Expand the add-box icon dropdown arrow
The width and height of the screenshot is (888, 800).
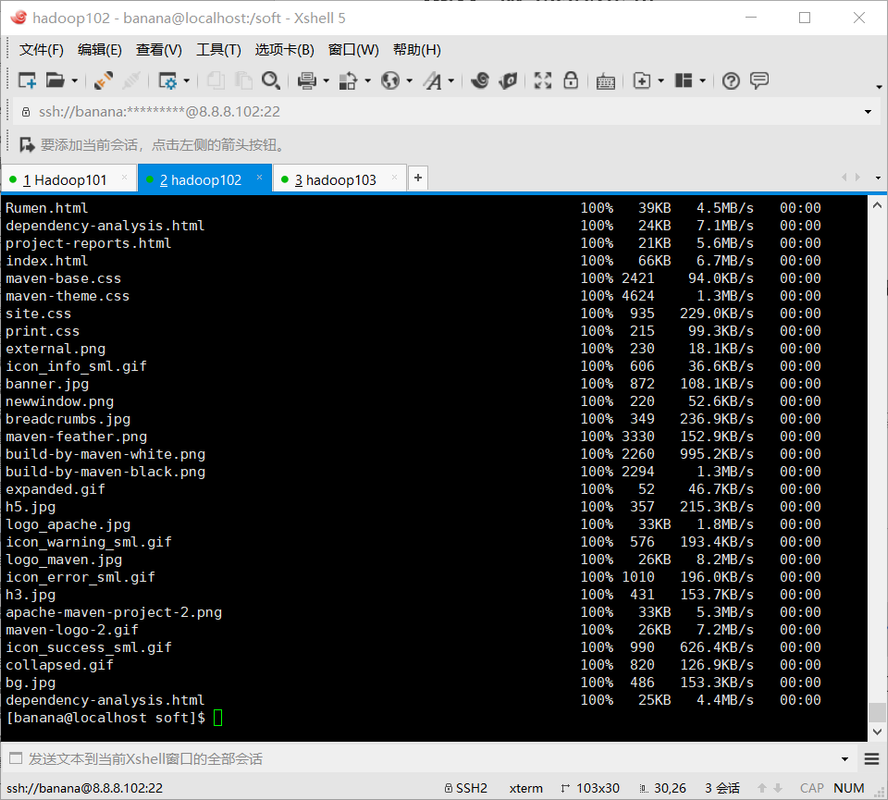(661, 81)
